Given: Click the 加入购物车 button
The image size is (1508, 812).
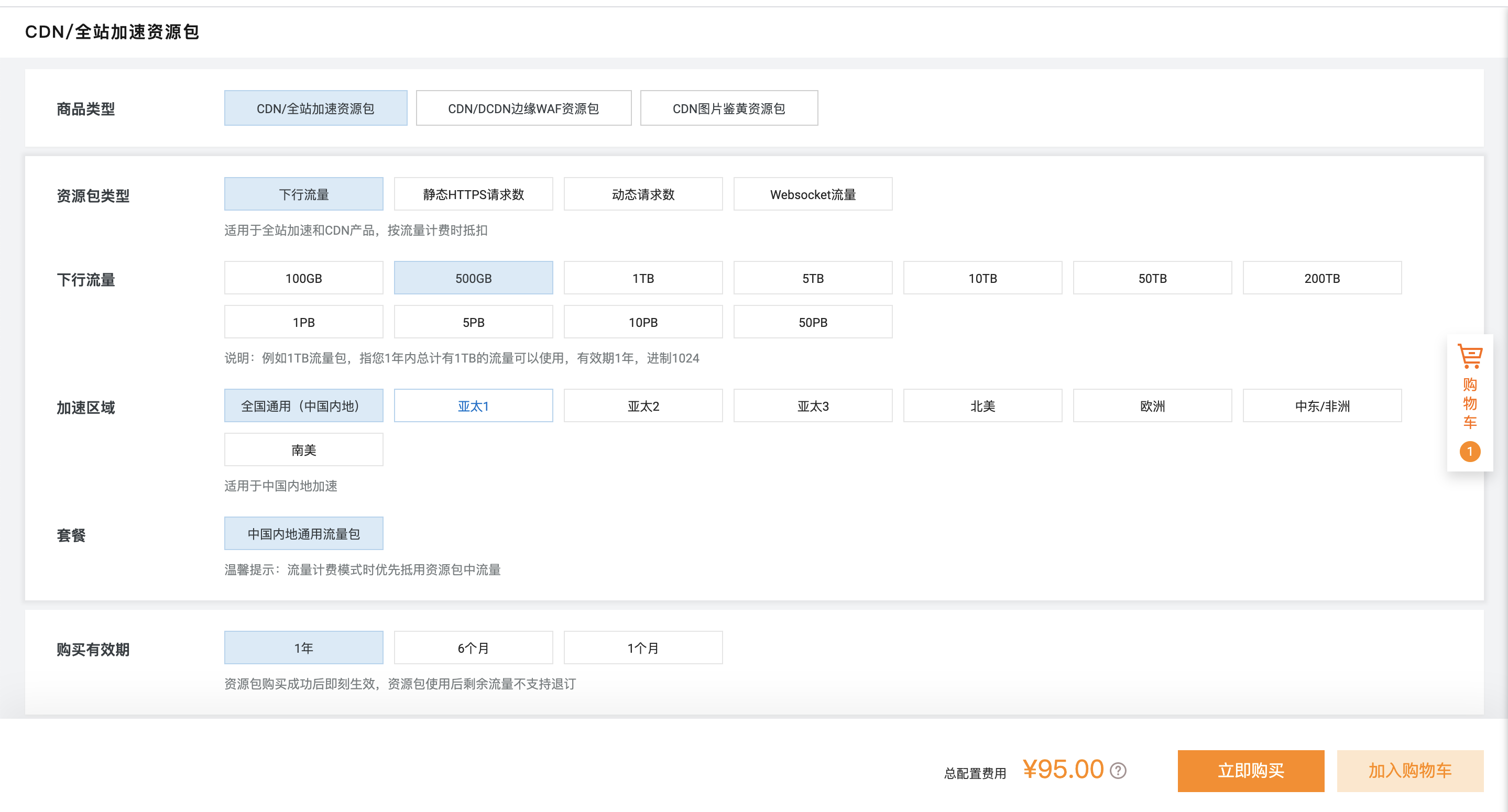Looking at the screenshot, I should [1409, 771].
